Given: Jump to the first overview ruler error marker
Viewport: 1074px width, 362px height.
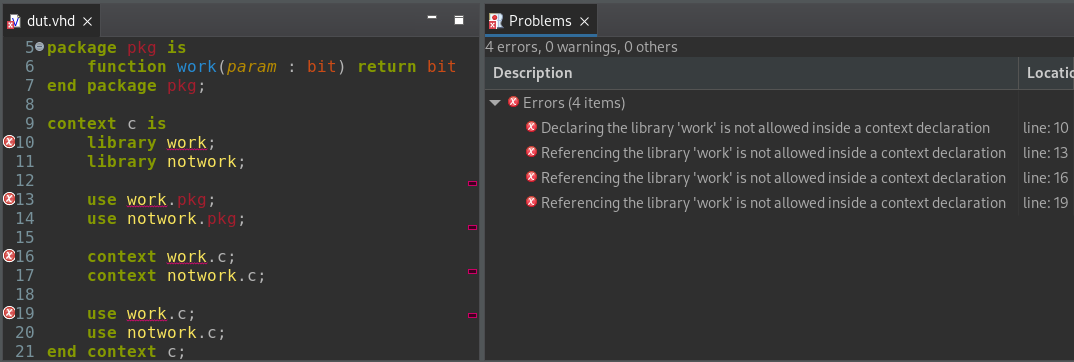Looking at the screenshot, I should [x=472, y=183].
